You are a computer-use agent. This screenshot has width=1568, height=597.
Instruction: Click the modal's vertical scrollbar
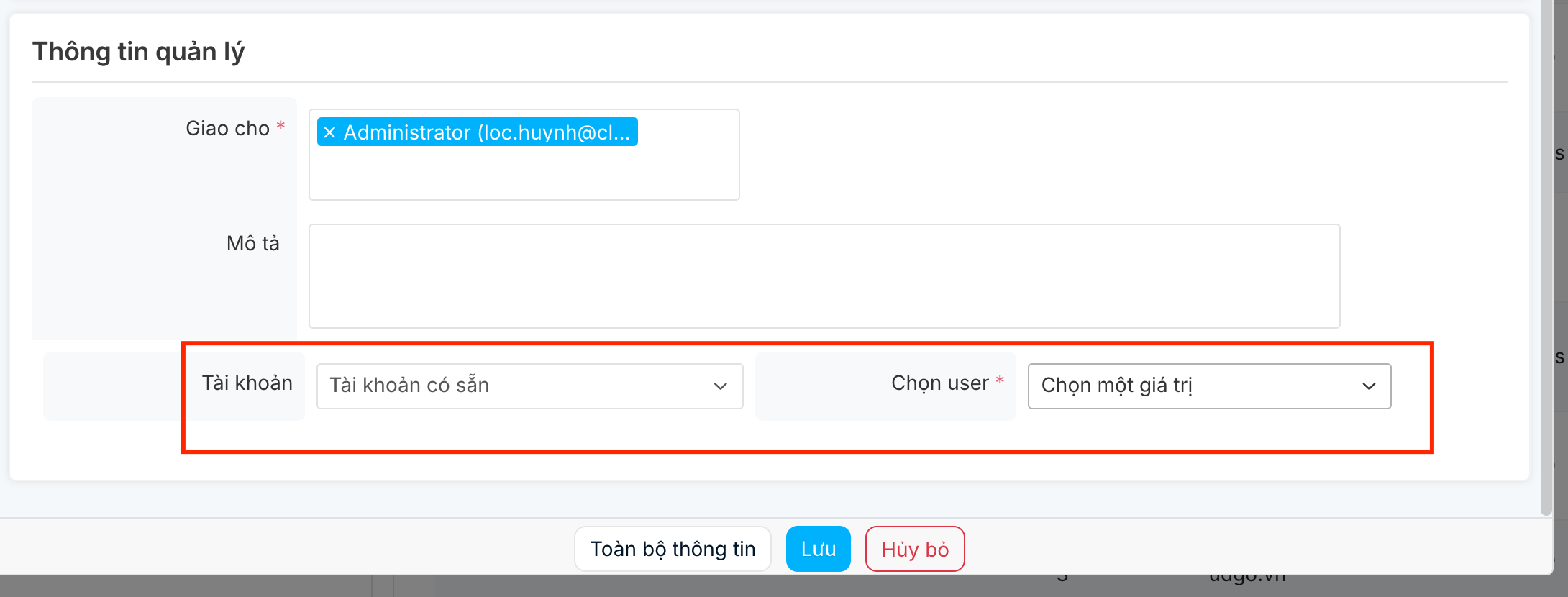(1546, 259)
